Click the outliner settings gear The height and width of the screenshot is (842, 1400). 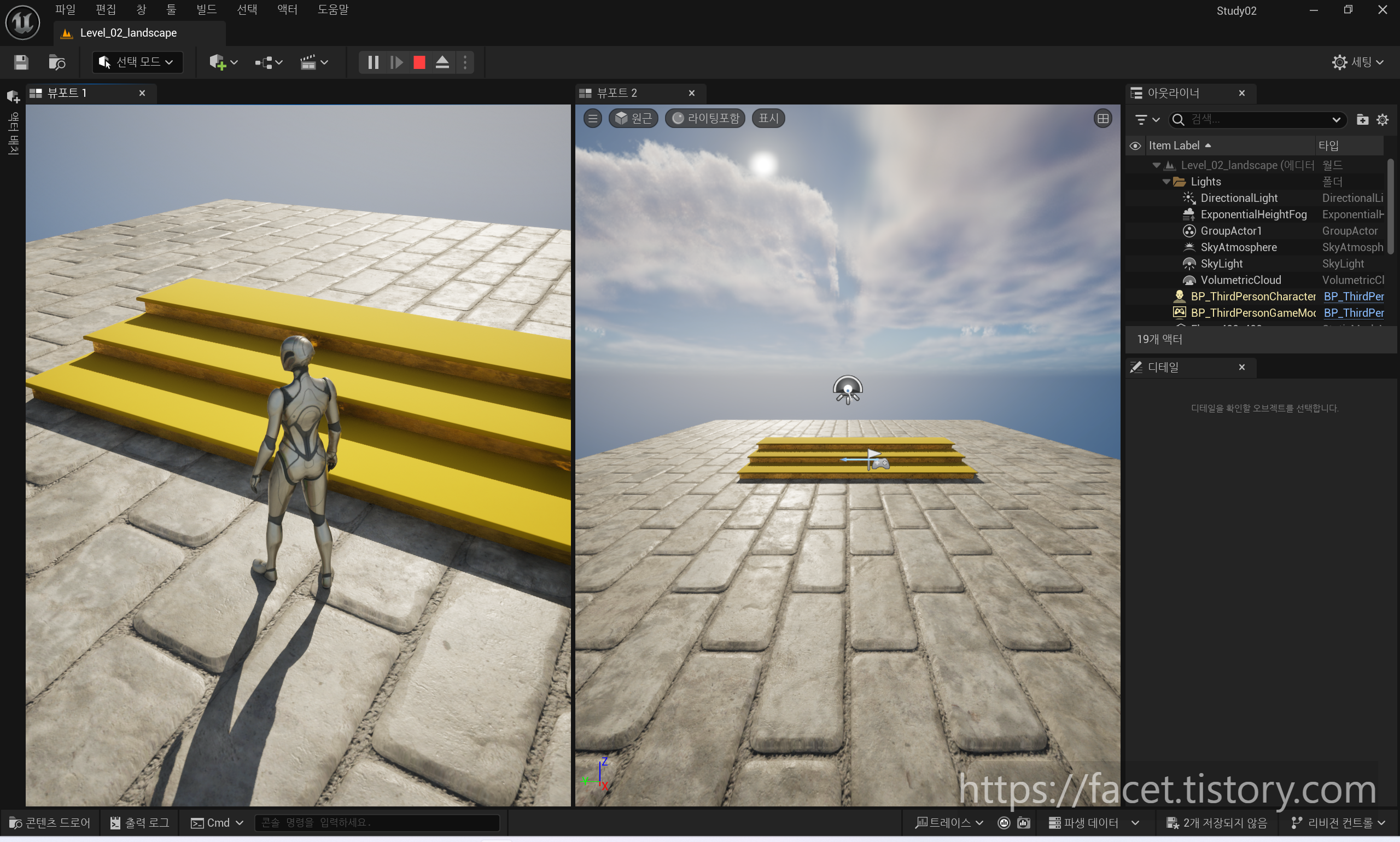click(1382, 120)
